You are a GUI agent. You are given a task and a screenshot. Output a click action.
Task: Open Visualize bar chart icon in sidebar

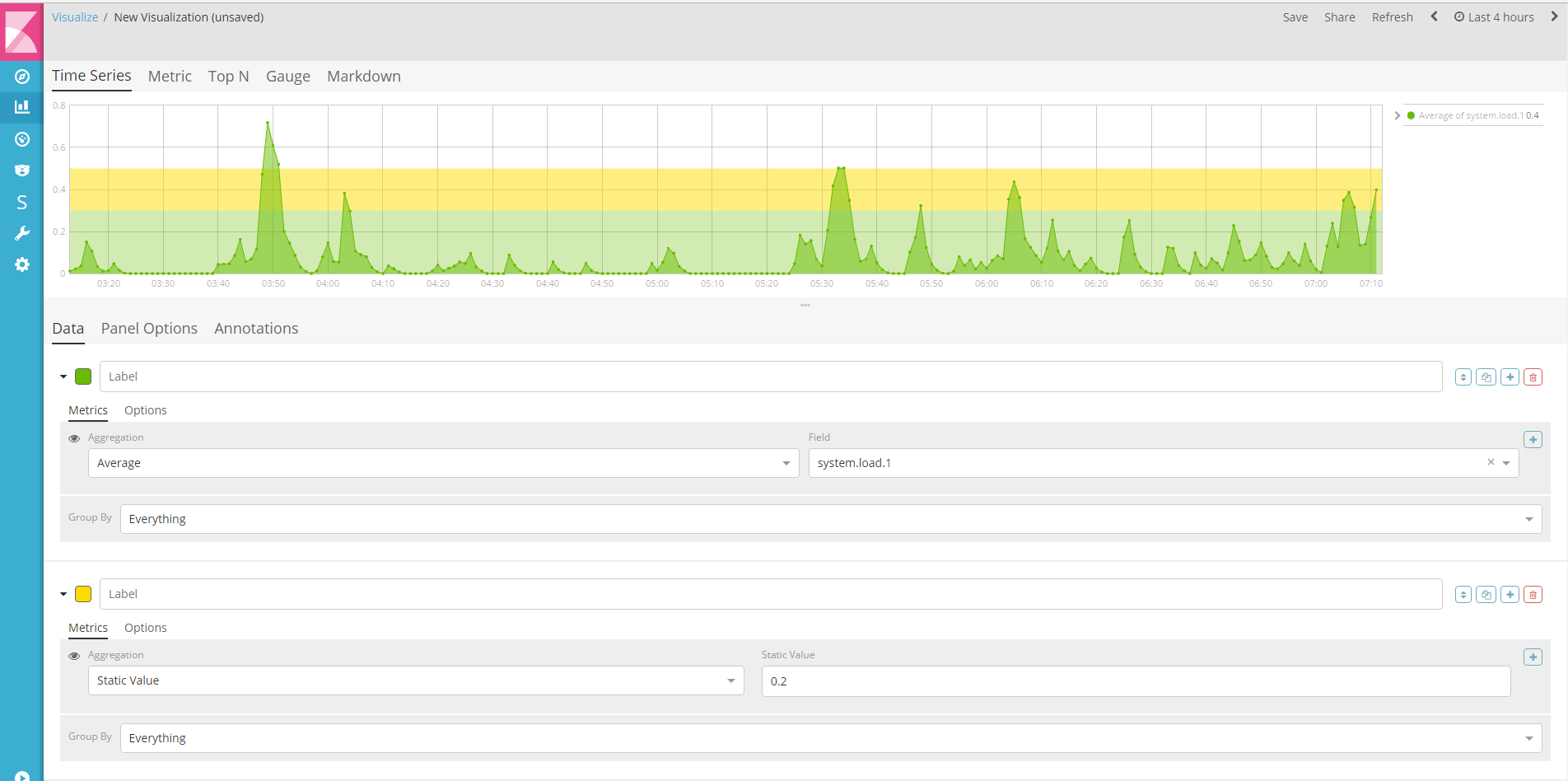tap(22, 107)
